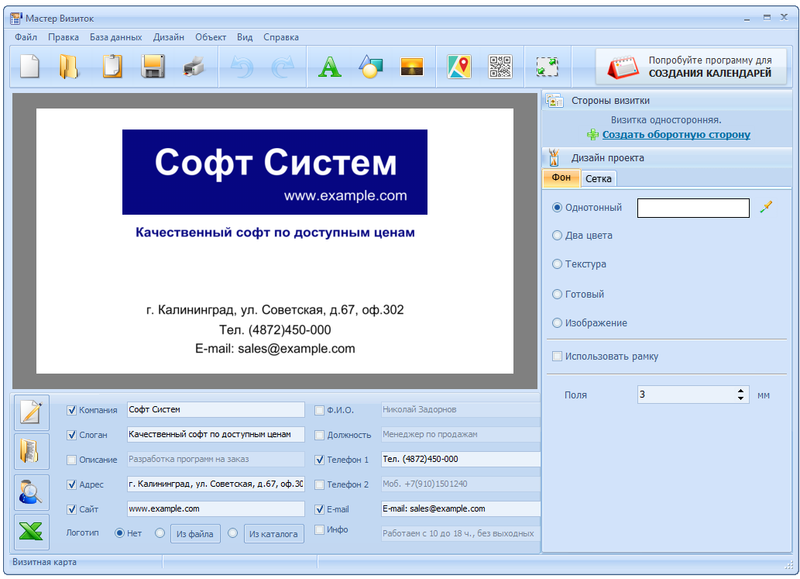Add a QR code to the card
This screenshot has height=579, width=800.
pyautogui.click(x=500, y=67)
